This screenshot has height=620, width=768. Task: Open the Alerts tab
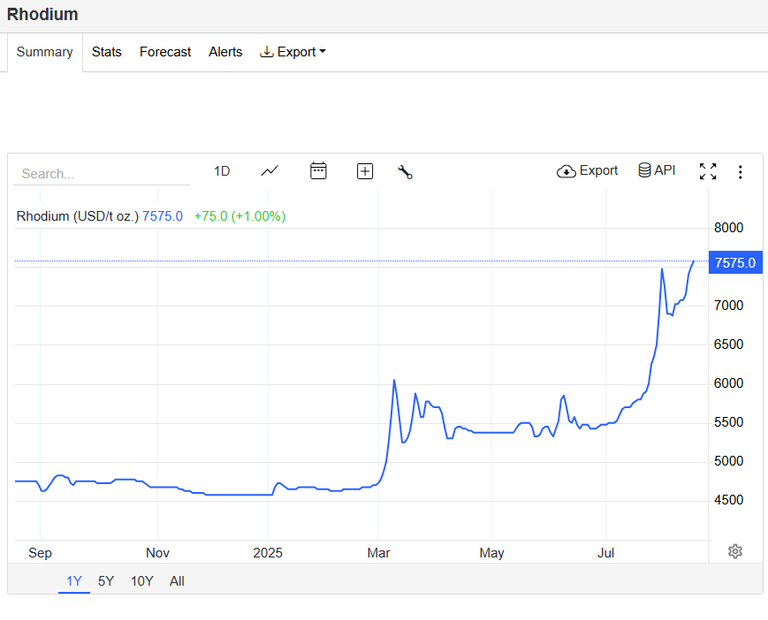[225, 52]
